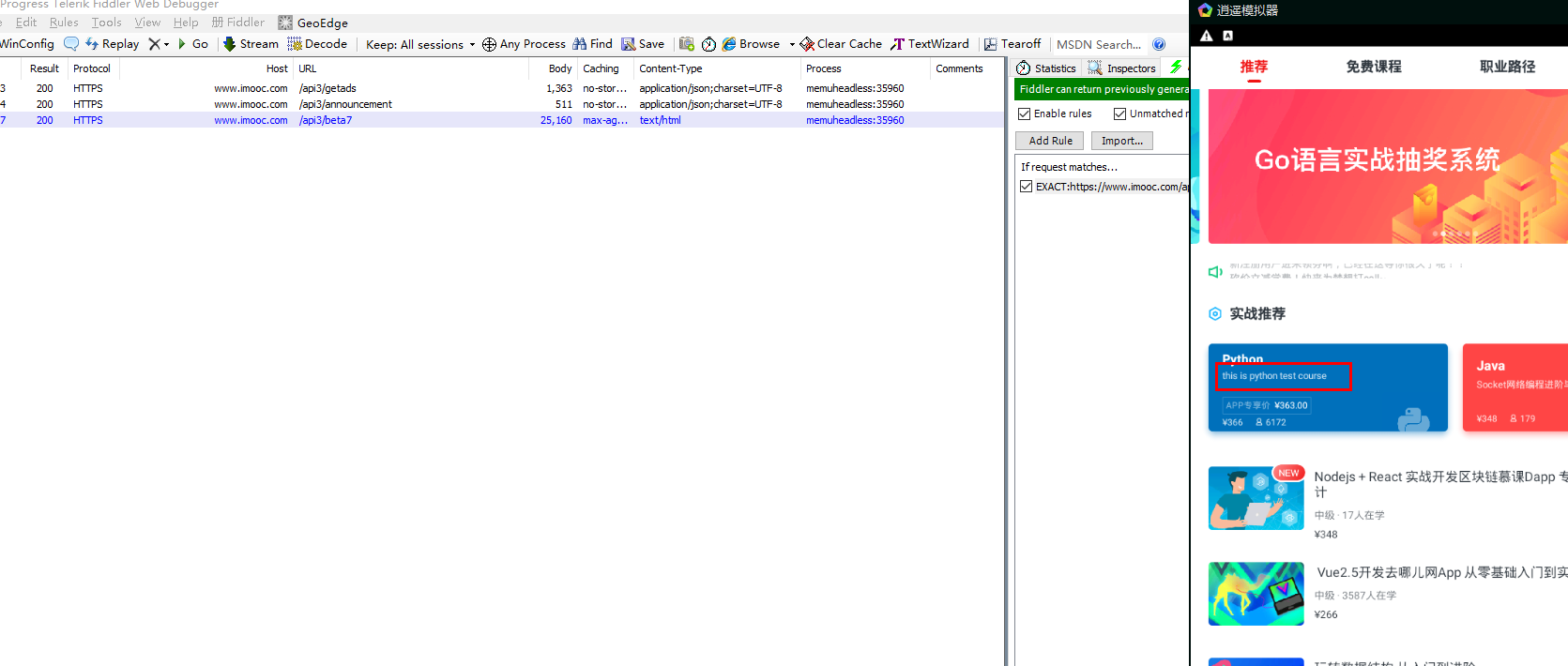This screenshot has height=666, width=1568.
Task: Toggle Enable rules checkbox
Action: click(x=1025, y=114)
